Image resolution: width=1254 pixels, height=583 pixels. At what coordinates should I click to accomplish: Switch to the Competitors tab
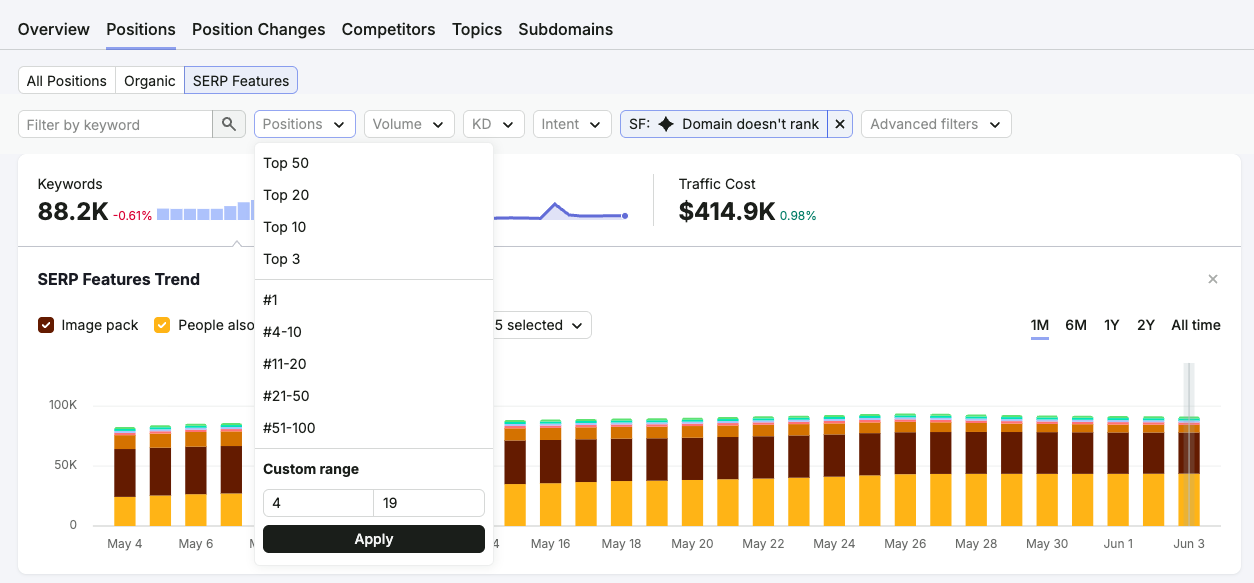(389, 29)
